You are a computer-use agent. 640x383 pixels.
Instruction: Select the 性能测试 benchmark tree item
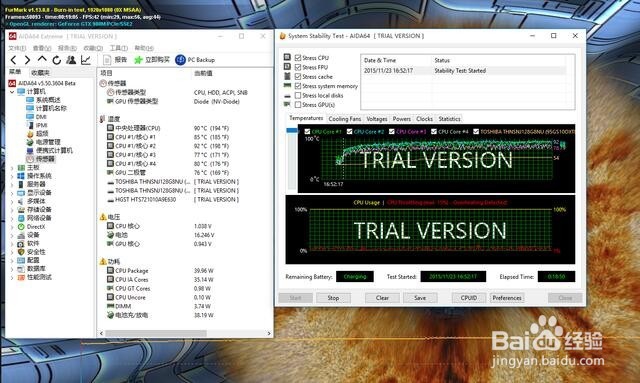pos(35,277)
